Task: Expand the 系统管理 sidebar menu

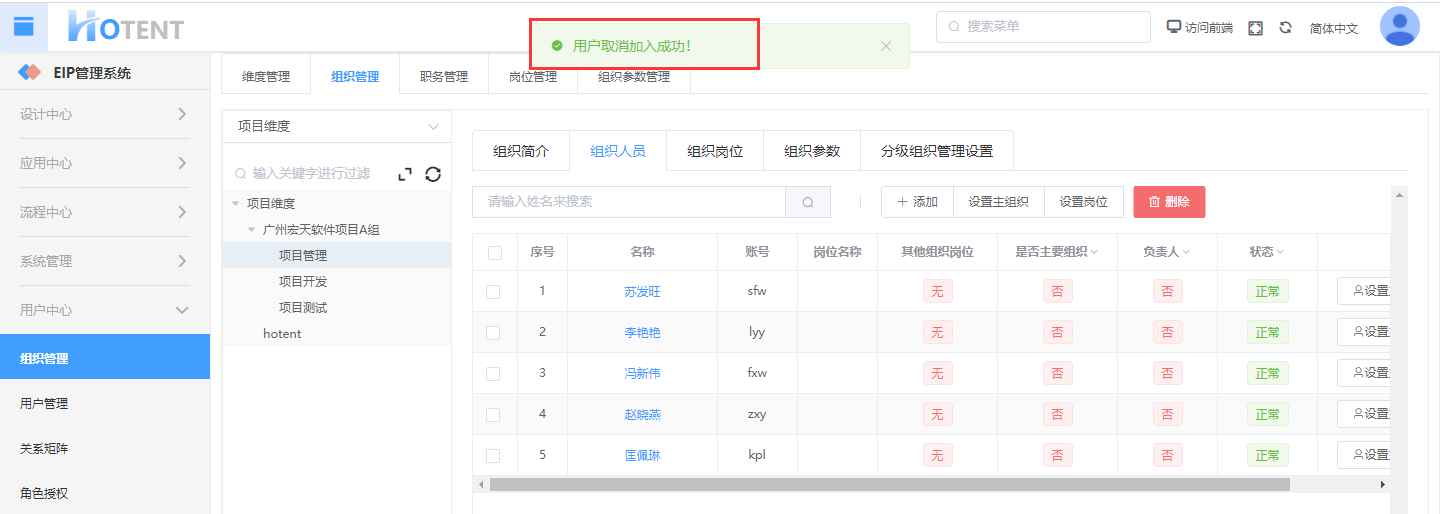Action: pyautogui.click(x=104, y=261)
